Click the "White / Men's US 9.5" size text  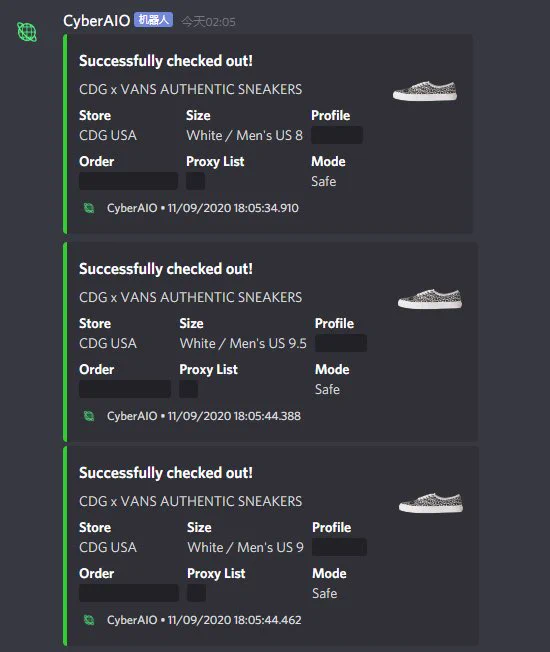point(243,343)
